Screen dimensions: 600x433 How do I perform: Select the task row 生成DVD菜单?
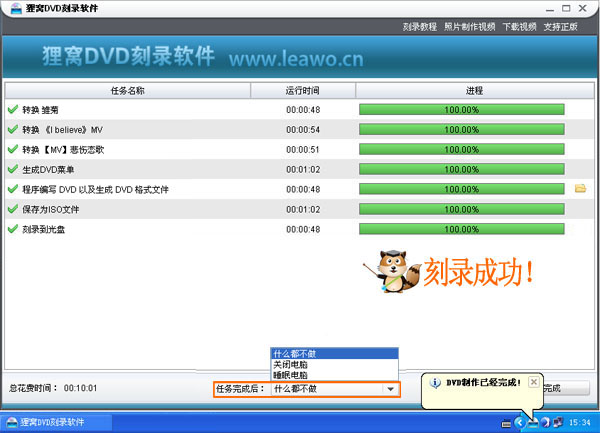pos(300,169)
